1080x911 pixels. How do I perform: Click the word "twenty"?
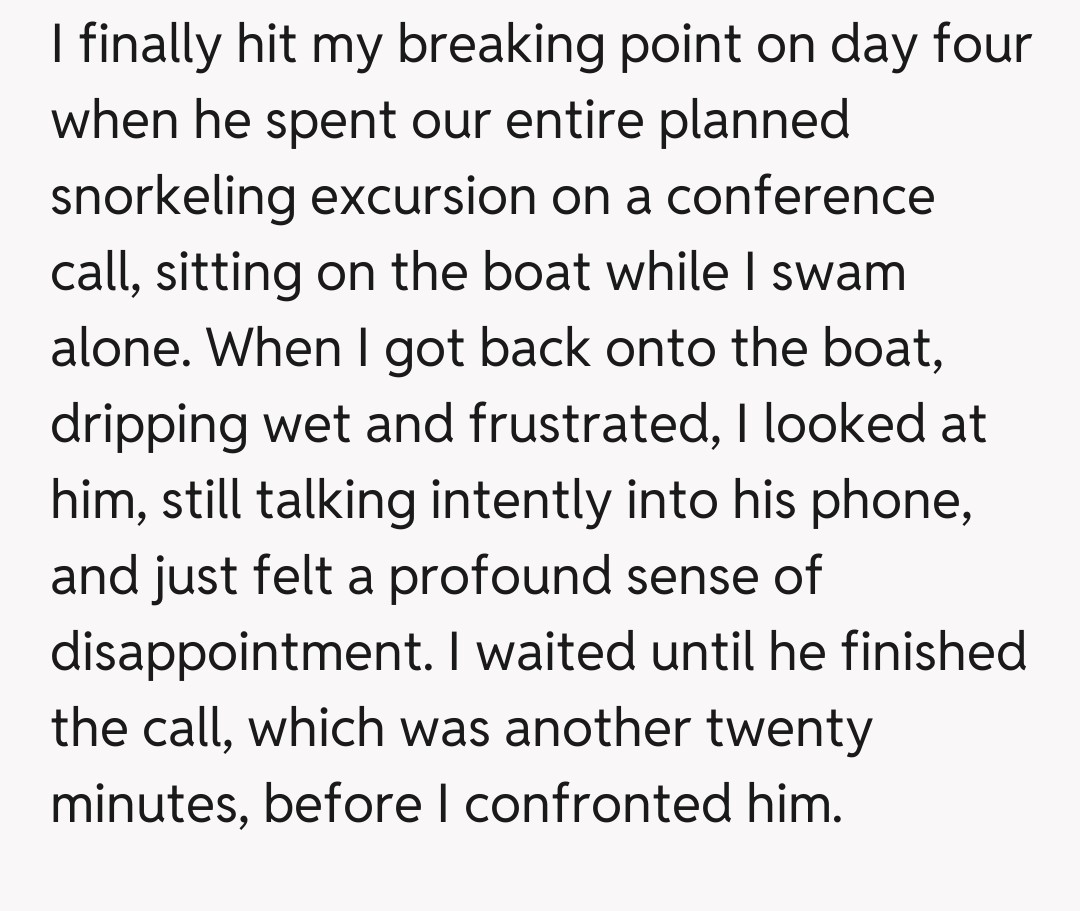(x=790, y=729)
